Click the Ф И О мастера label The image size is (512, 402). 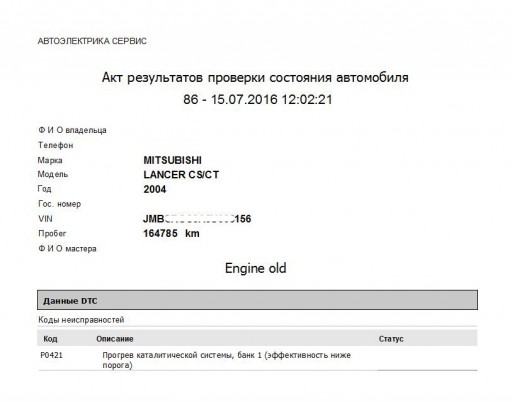[x=67, y=249]
